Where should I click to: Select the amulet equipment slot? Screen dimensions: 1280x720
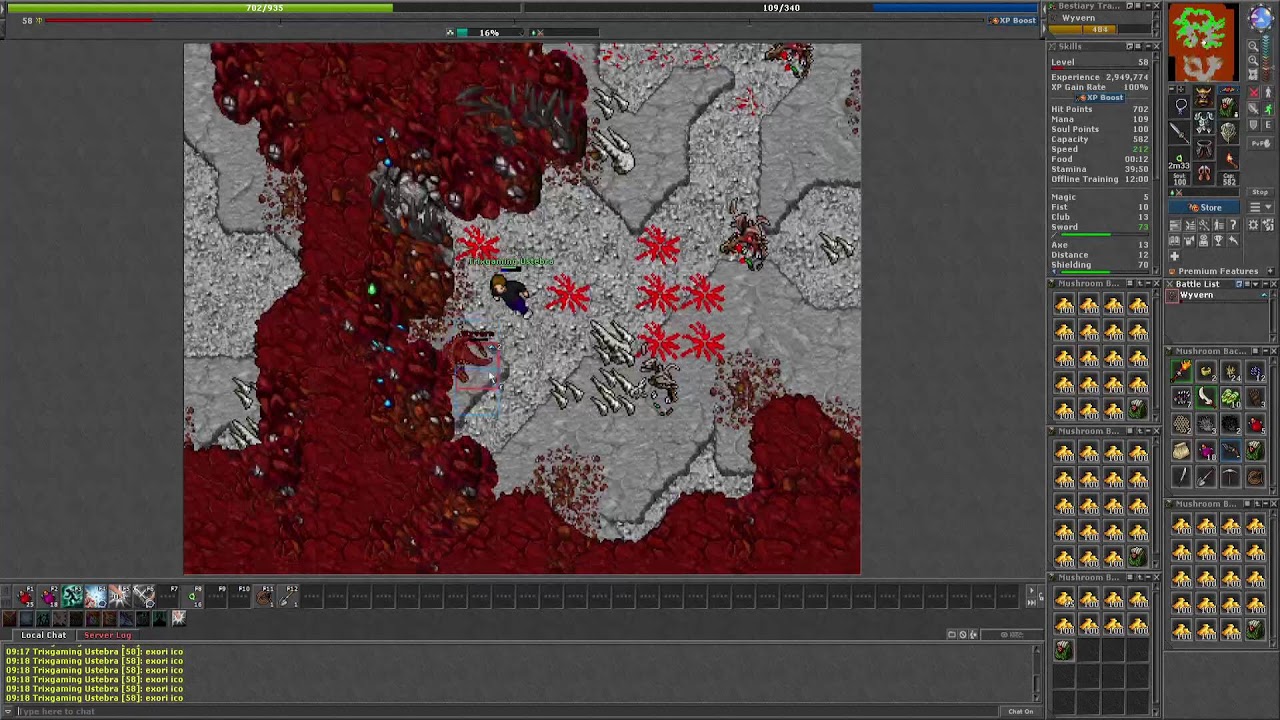click(1179, 106)
